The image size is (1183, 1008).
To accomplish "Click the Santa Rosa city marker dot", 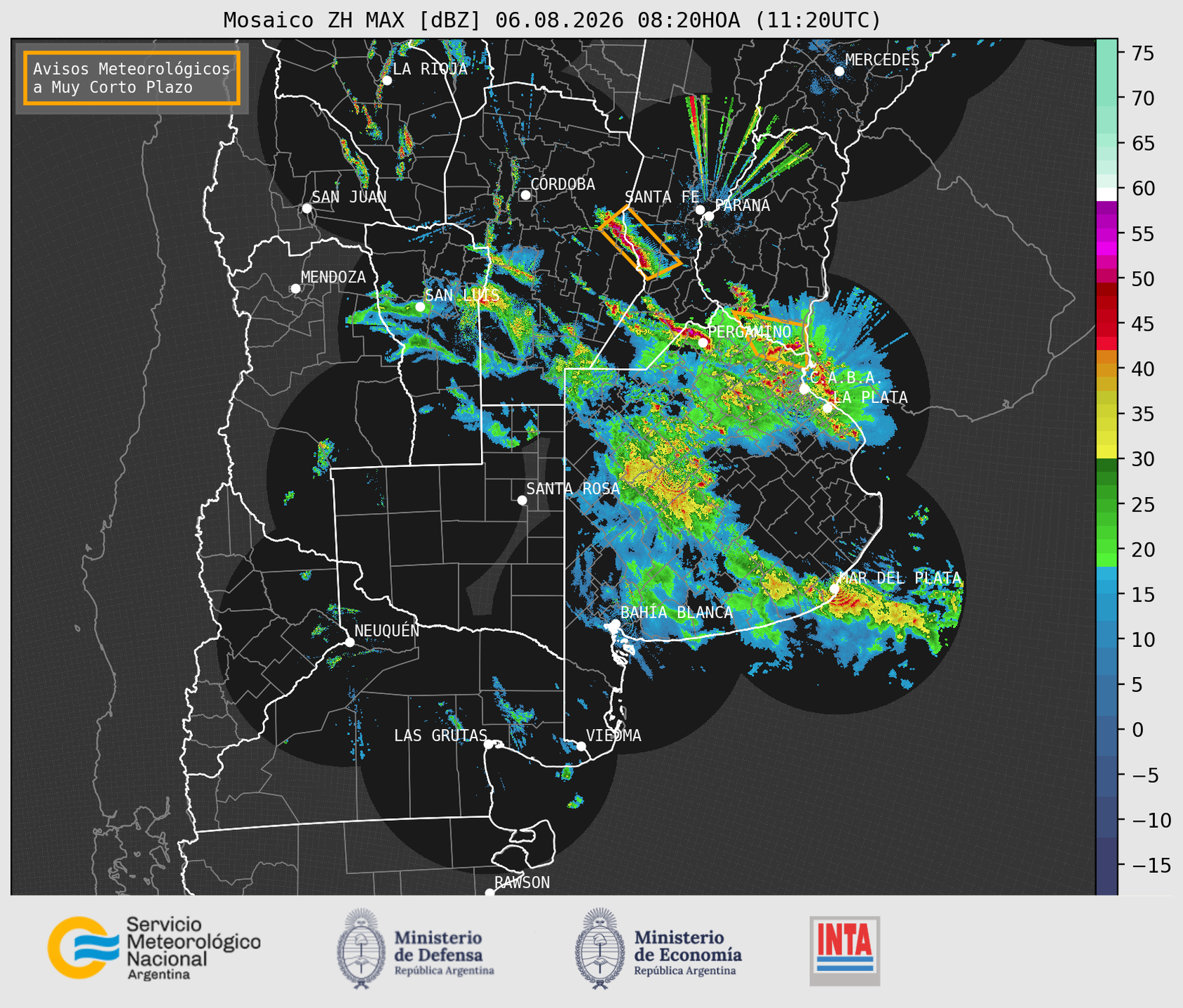I will tap(522, 500).
